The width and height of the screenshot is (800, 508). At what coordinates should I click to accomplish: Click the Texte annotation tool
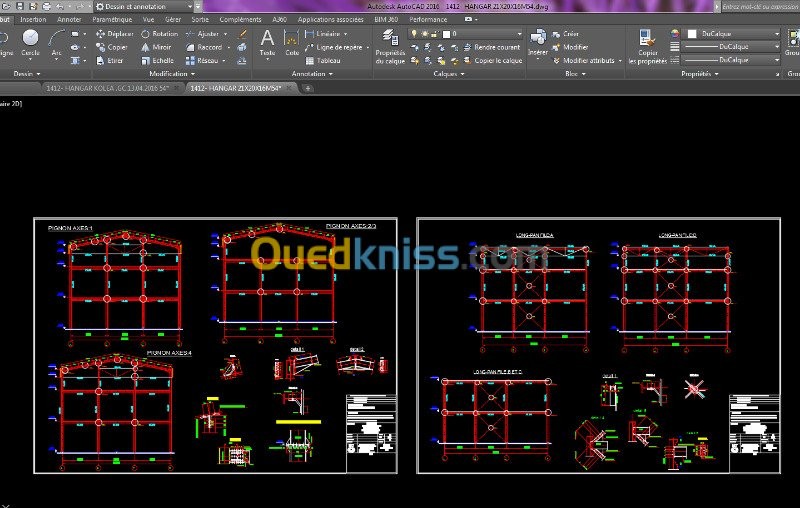(267, 42)
